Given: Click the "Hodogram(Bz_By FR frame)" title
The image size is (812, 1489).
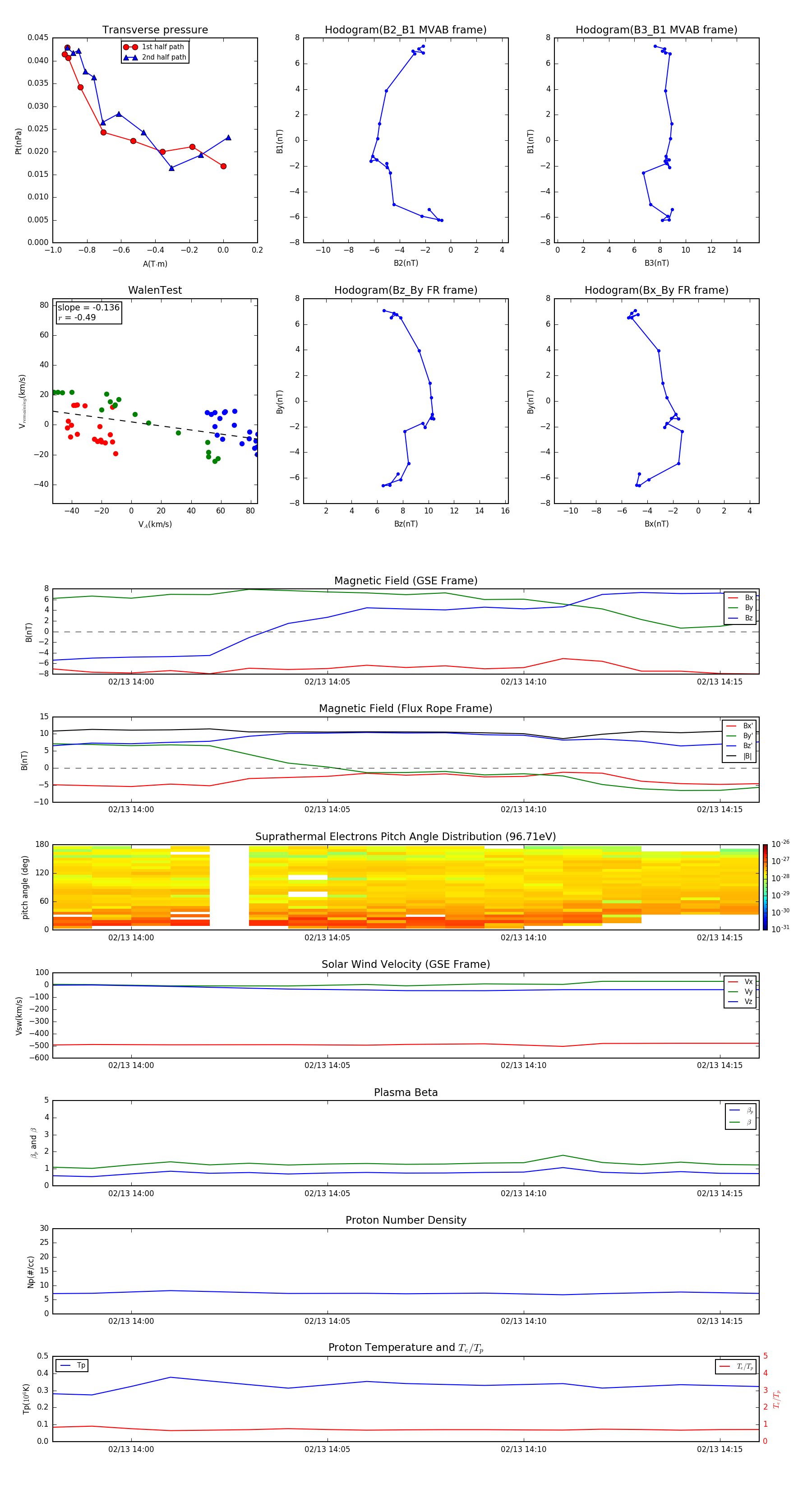Looking at the screenshot, I should tap(406, 290).
